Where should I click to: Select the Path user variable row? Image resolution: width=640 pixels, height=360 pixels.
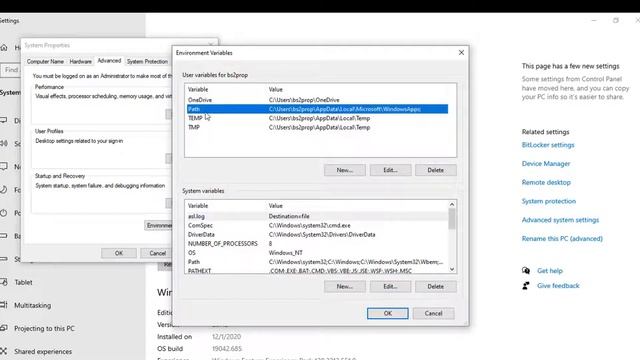(317, 109)
